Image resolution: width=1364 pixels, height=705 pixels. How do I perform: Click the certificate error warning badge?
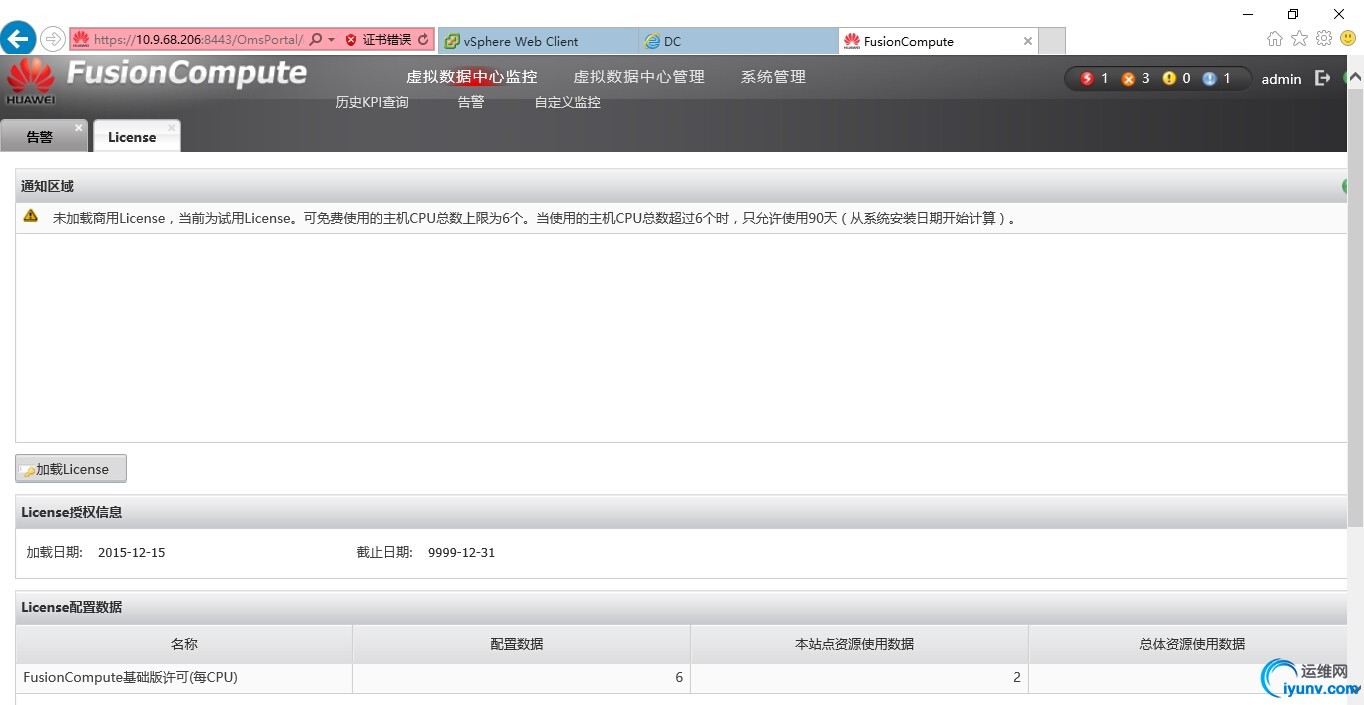pyautogui.click(x=378, y=40)
